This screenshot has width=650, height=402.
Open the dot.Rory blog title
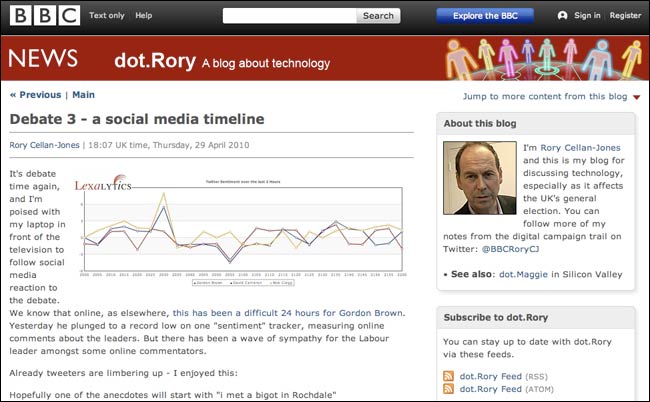(x=155, y=61)
